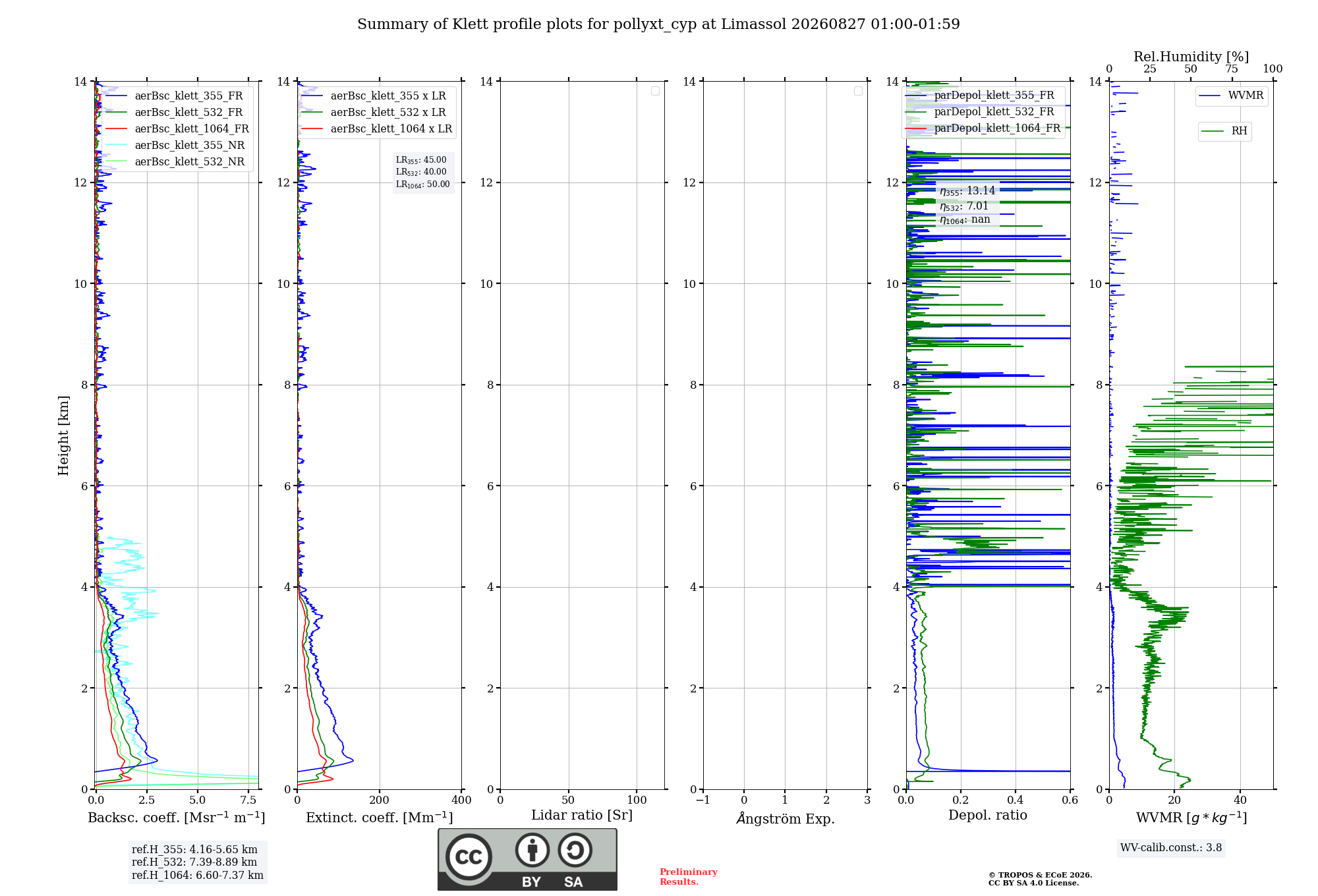The width and height of the screenshot is (1318, 896).
Task: Click the η532: 7.01 annotation
Action: (964, 206)
